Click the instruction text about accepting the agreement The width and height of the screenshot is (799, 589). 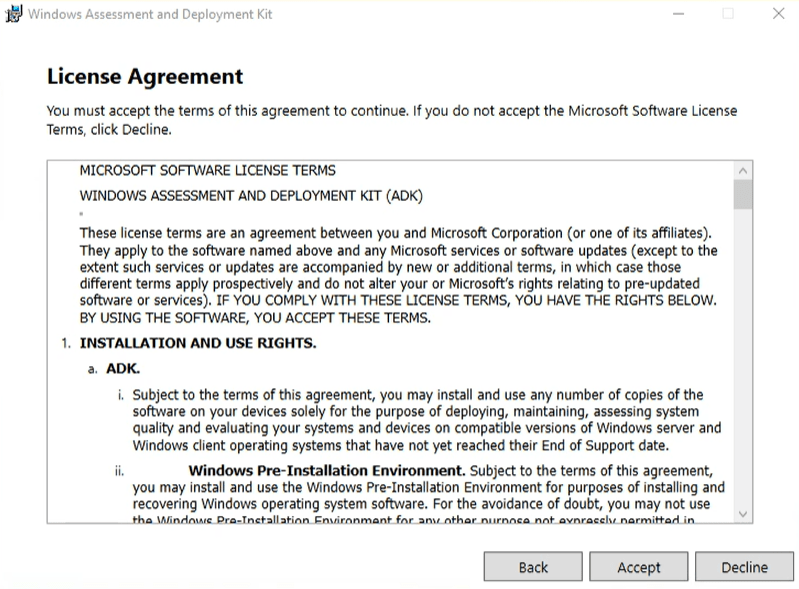coord(391,119)
